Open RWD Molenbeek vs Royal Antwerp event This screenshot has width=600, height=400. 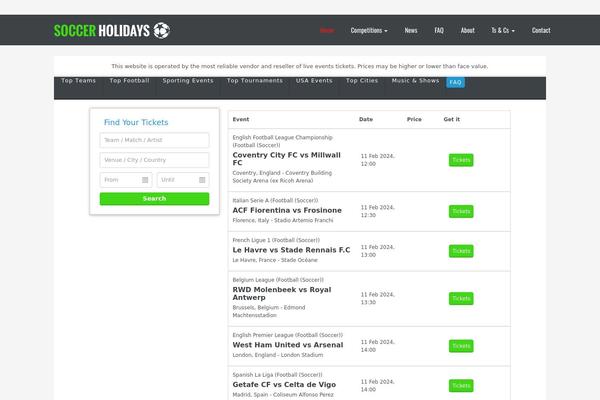[282, 294]
